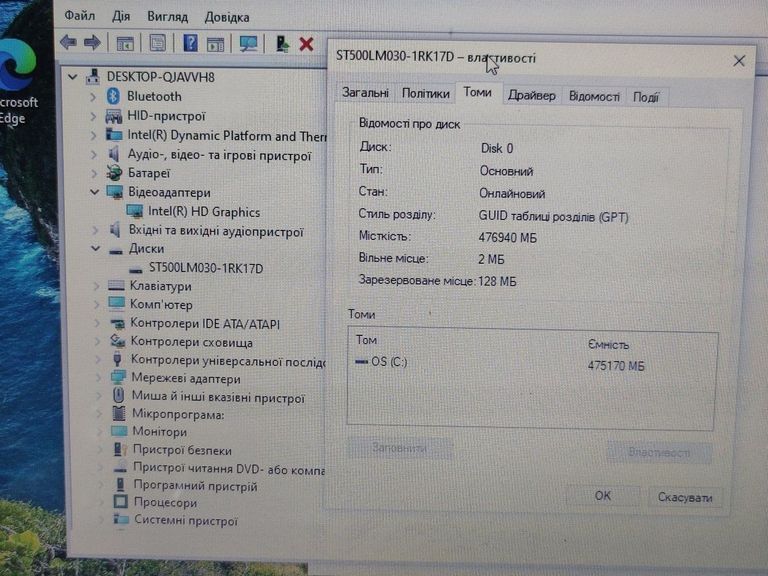Click the Контролери сховища icon
This screenshot has width=768, height=576.
pos(118,341)
